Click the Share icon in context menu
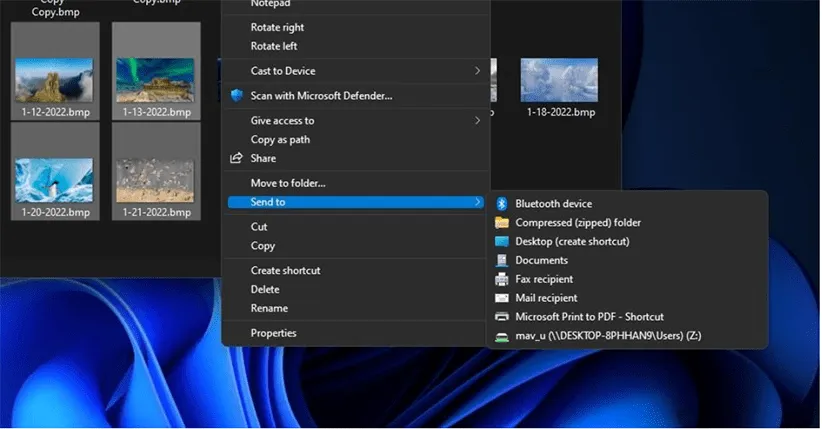Image resolution: width=822 pixels, height=429 pixels. [237, 158]
